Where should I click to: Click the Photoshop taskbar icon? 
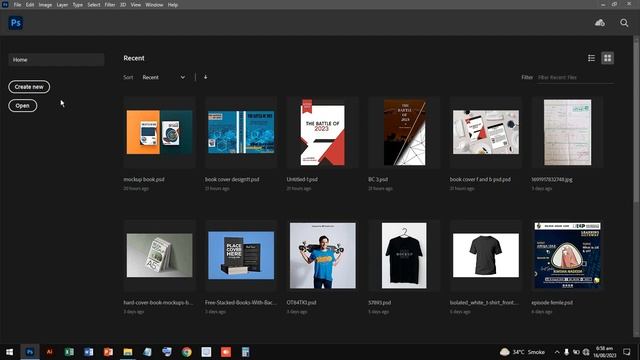[30, 352]
